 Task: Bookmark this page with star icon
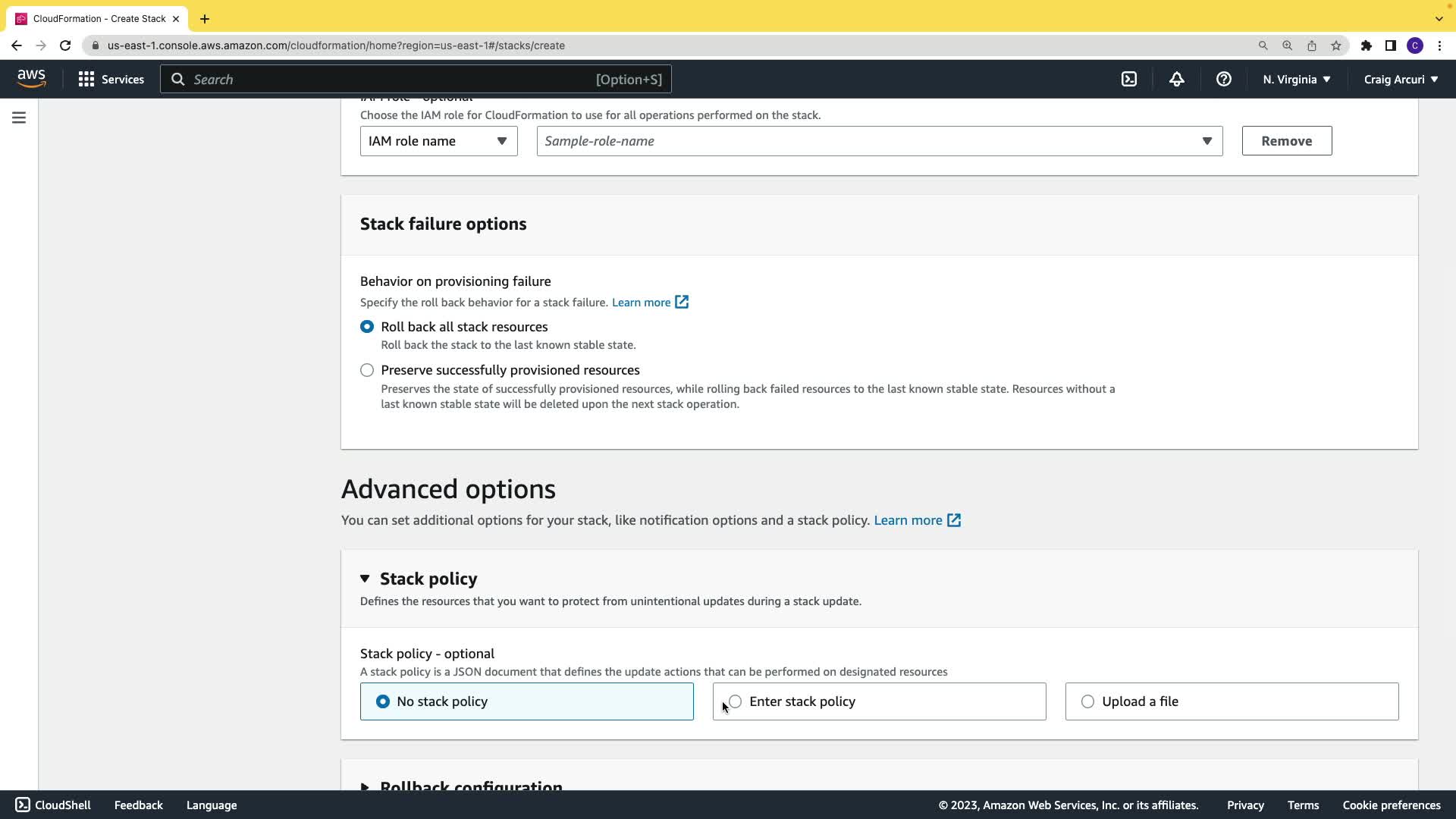1336,45
